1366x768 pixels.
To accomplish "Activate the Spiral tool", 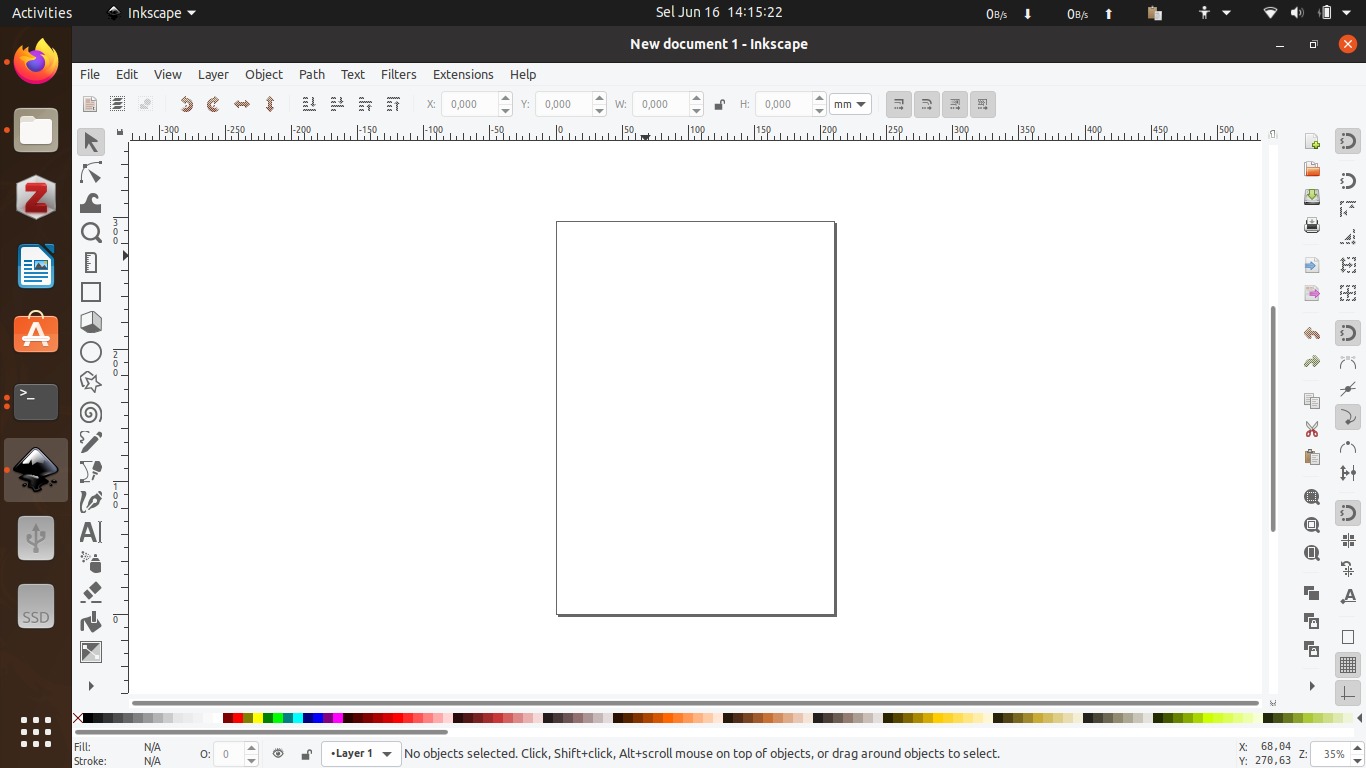I will tap(91, 412).
